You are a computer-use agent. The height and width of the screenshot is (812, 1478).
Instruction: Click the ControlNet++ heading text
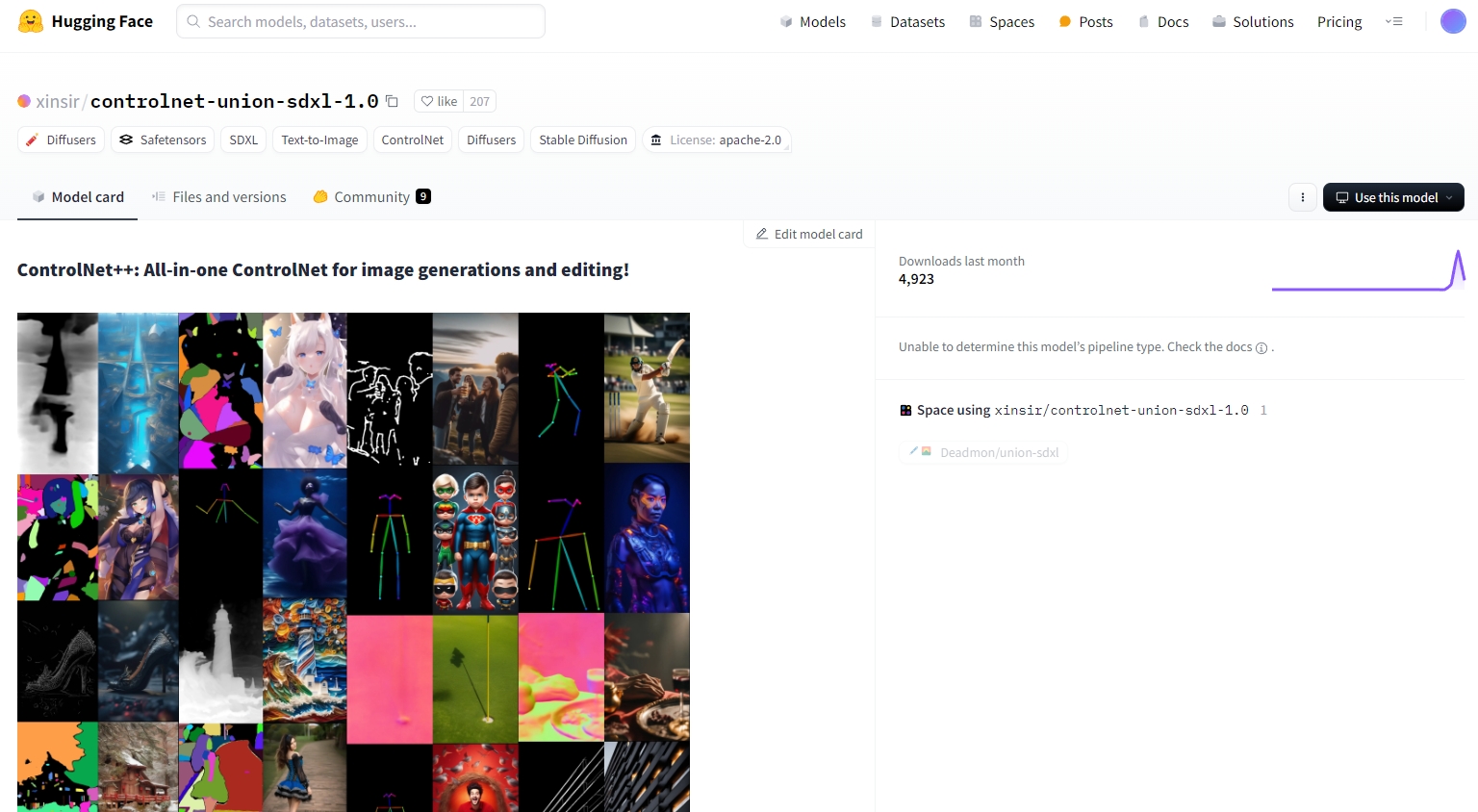pyautogui.click(x=323, y=270)
